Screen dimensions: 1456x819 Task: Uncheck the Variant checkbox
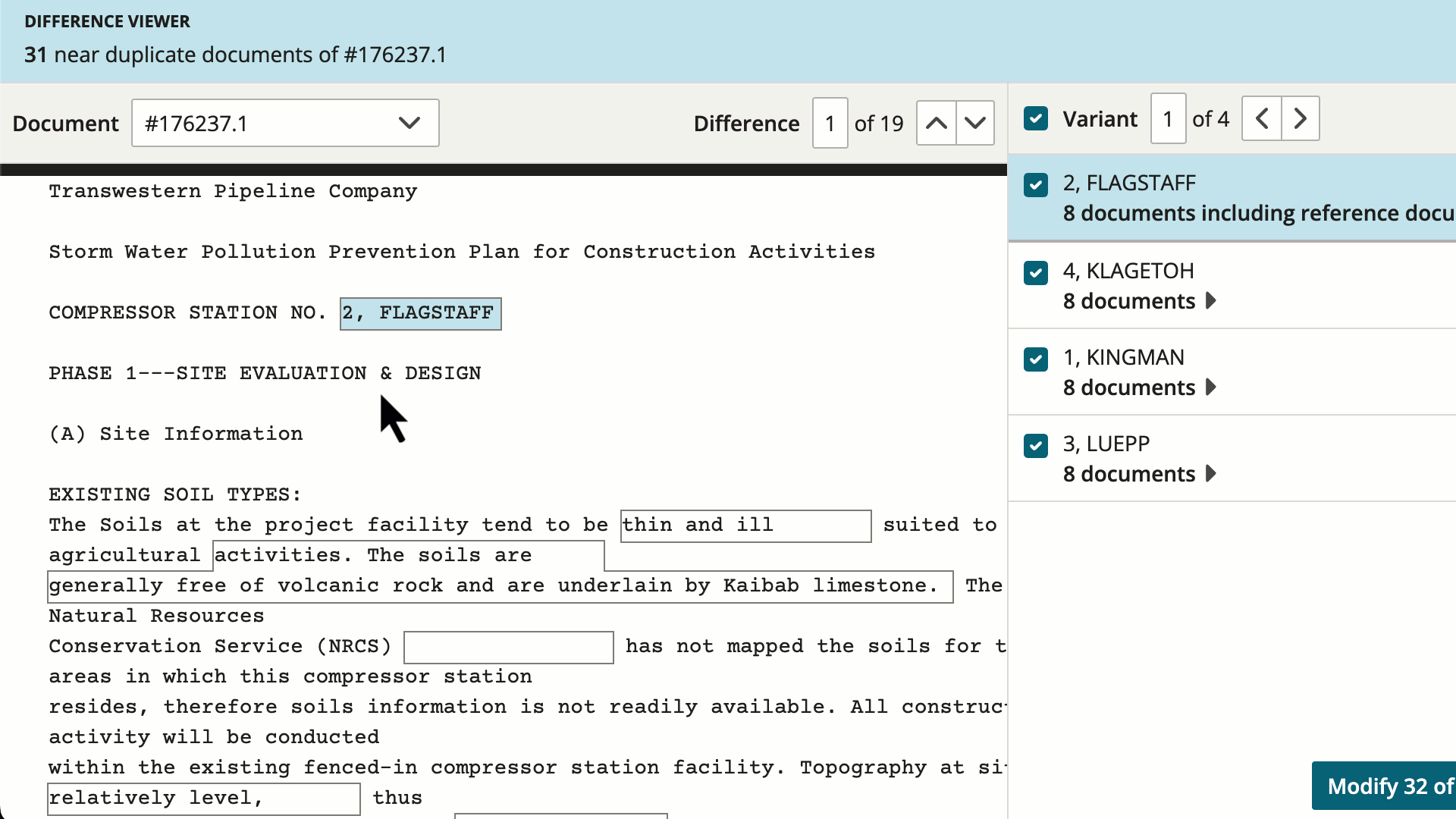tap(1036, 118)
